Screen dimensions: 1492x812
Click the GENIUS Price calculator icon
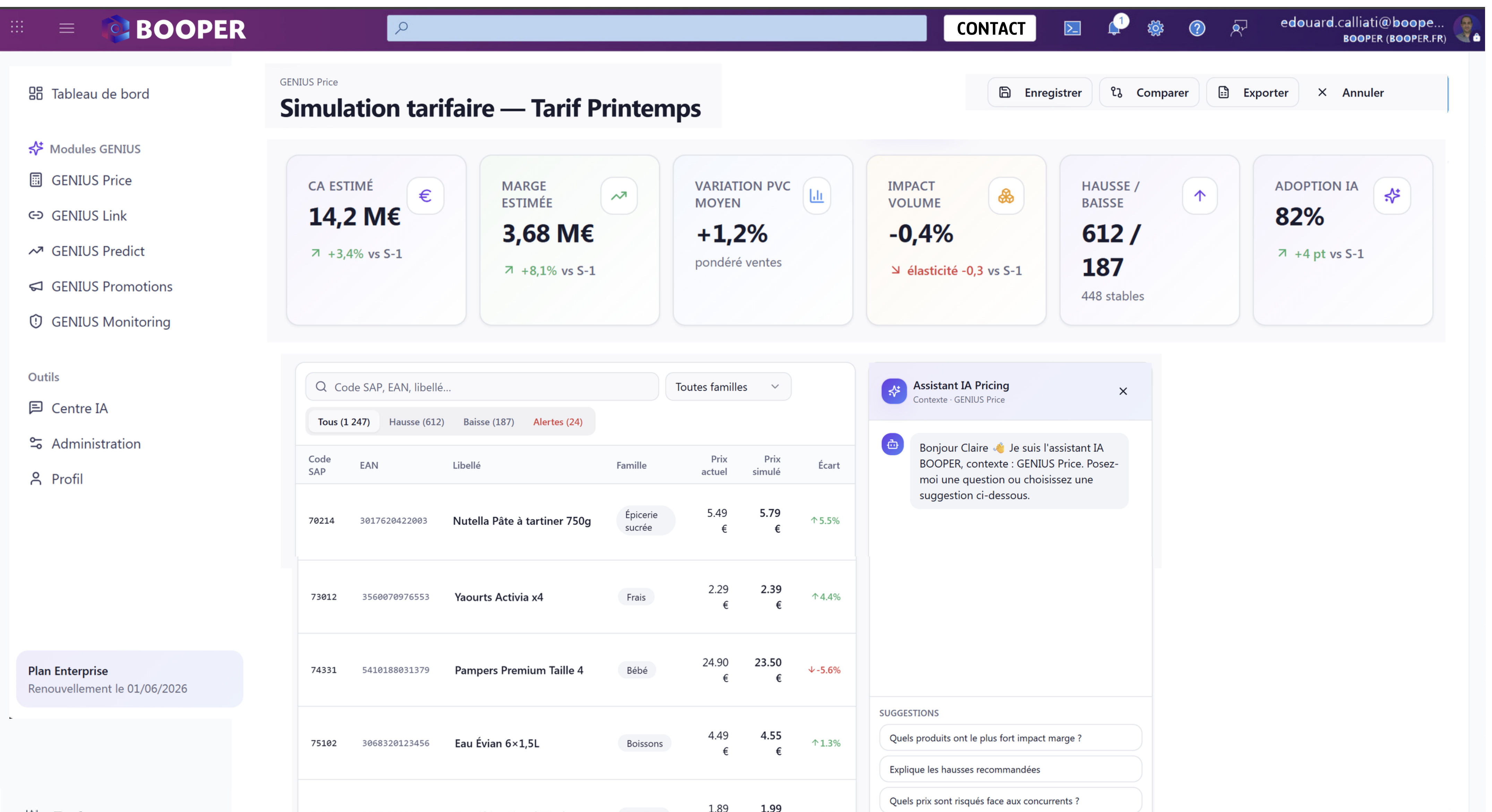[x=36, y=180]
